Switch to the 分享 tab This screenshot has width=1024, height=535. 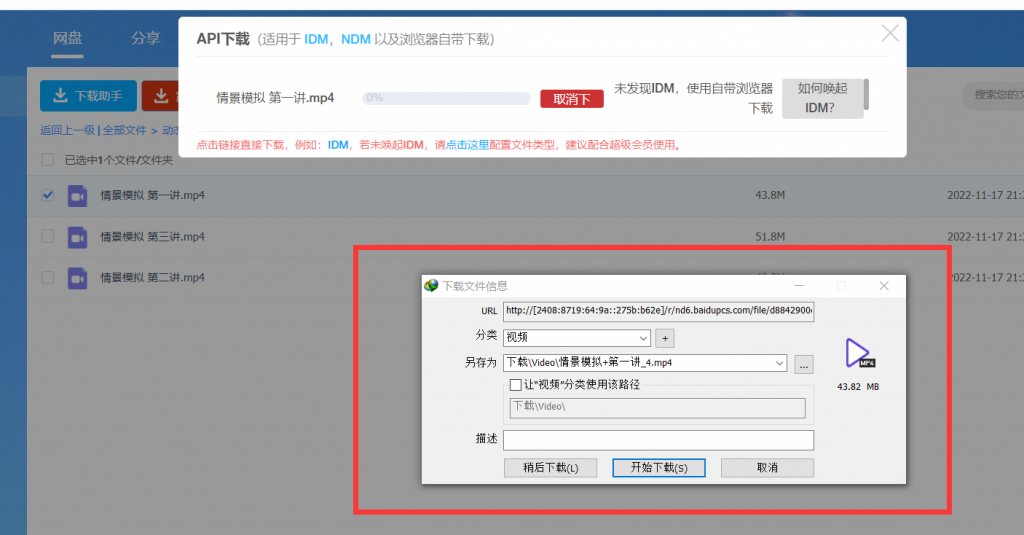pyautogui.click(x=146, y=38)
